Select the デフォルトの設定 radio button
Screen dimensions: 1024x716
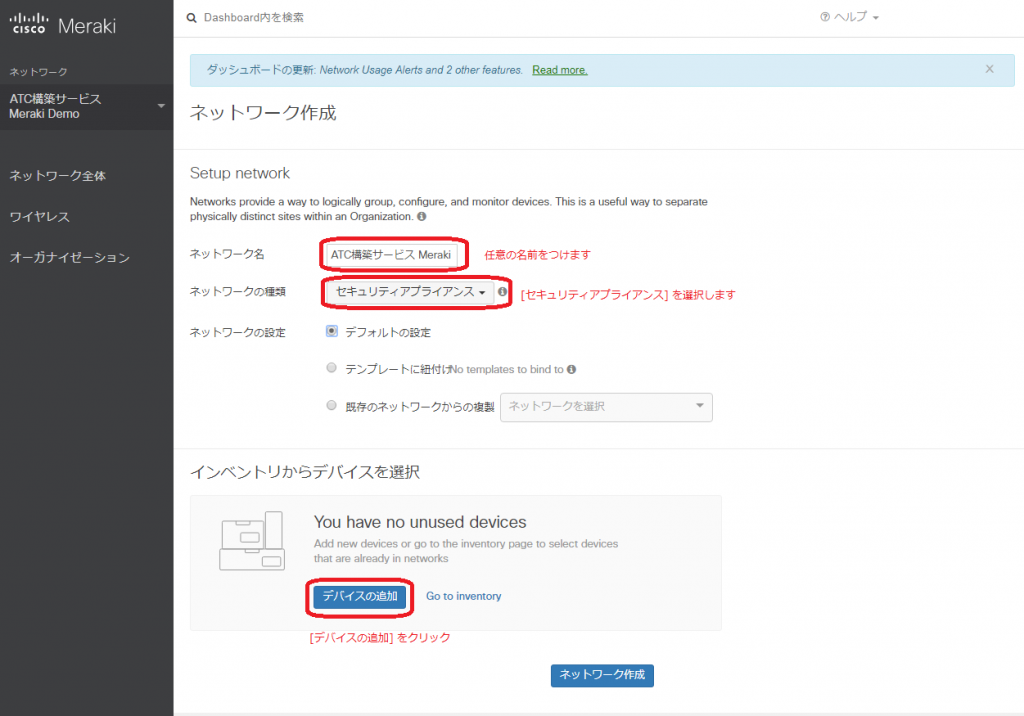point(332,331)
